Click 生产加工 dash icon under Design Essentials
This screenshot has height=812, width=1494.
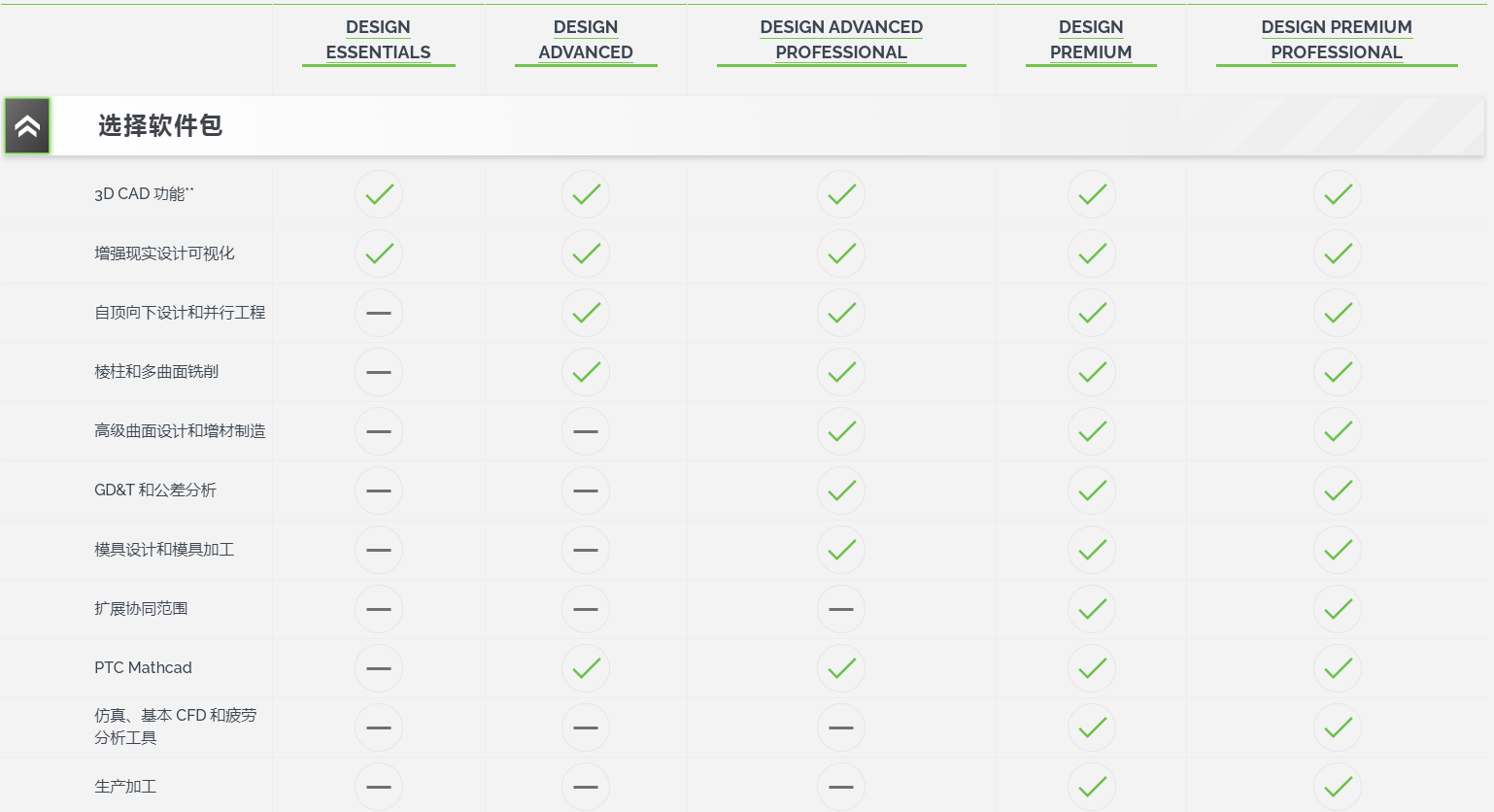[x=379, y=787]
